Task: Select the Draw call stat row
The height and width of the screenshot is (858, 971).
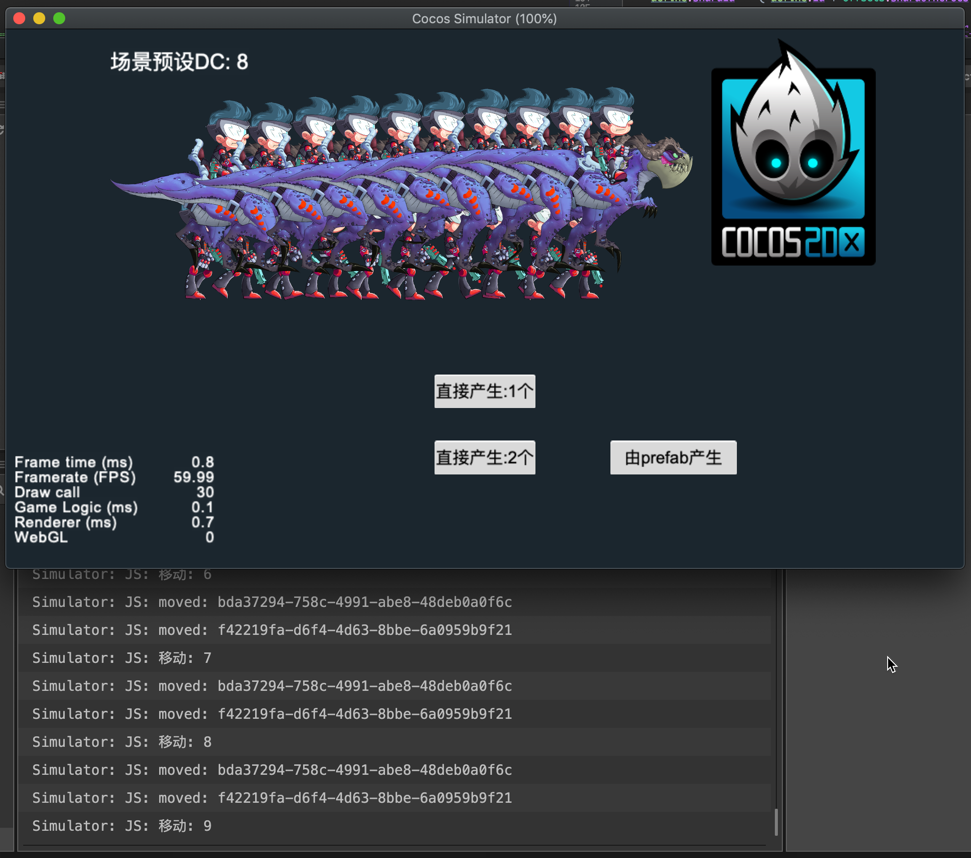Action: point(114,492)
